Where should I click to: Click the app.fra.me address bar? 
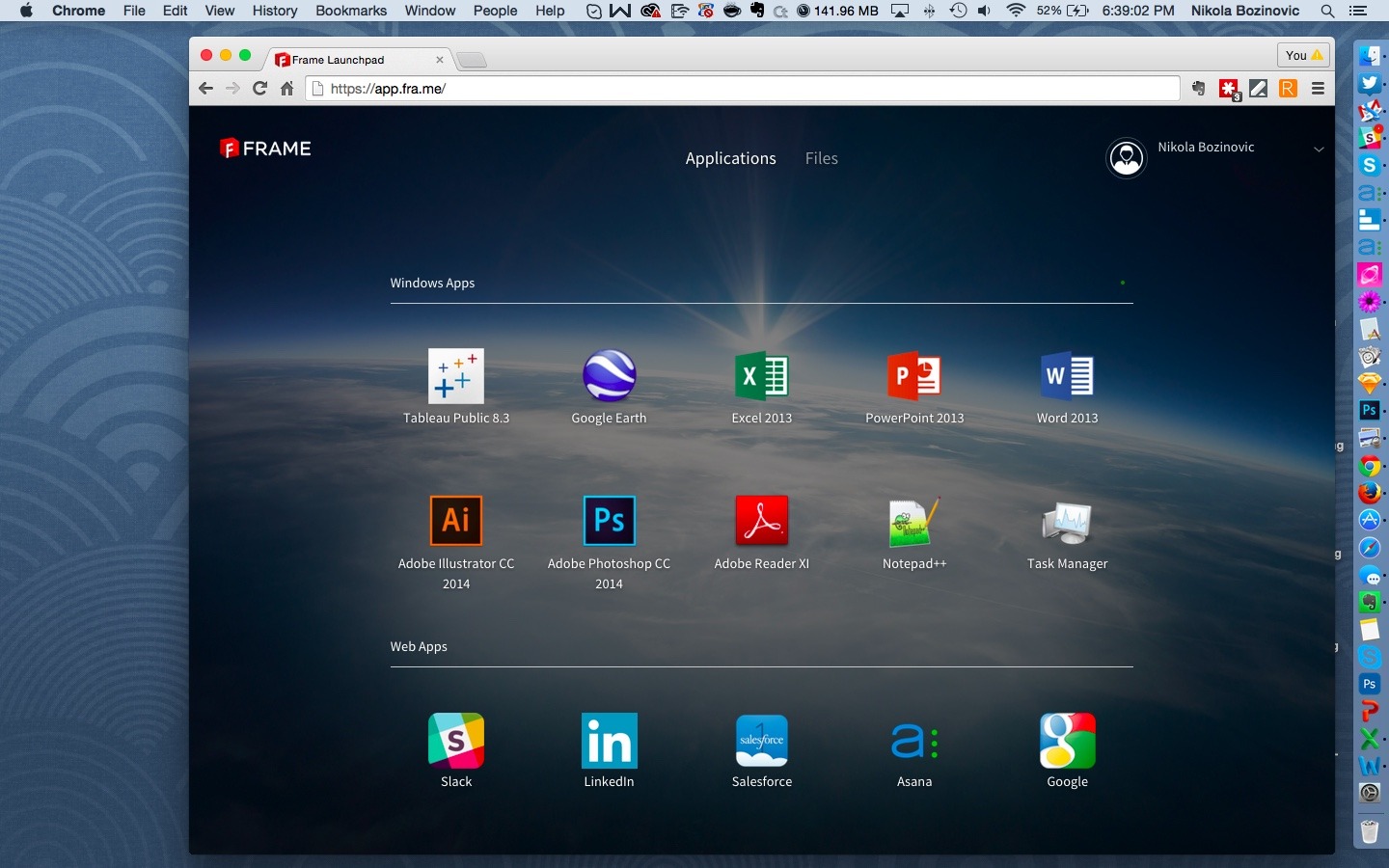743,89
